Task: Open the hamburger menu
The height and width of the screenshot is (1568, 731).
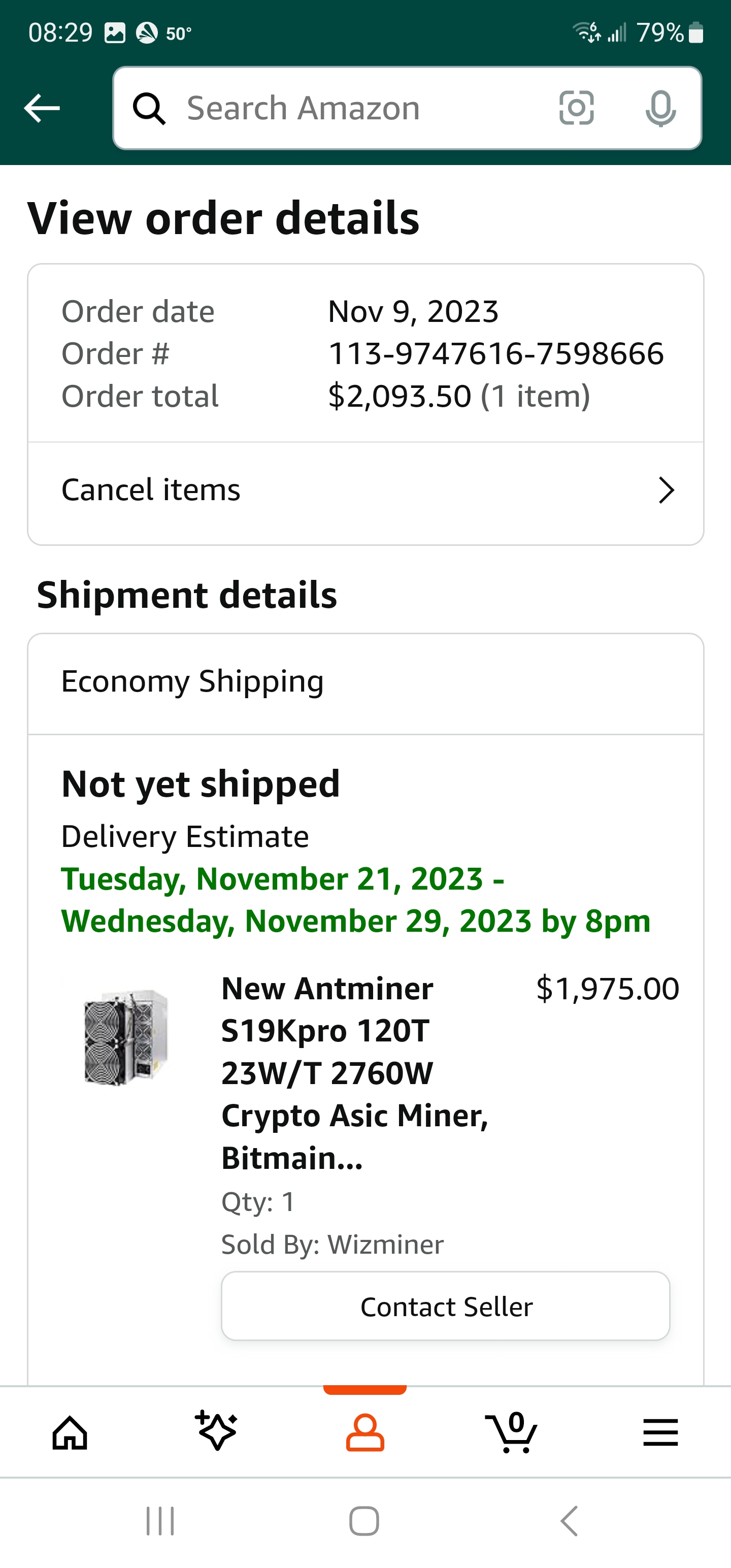Action: (x=660, y=1433)
